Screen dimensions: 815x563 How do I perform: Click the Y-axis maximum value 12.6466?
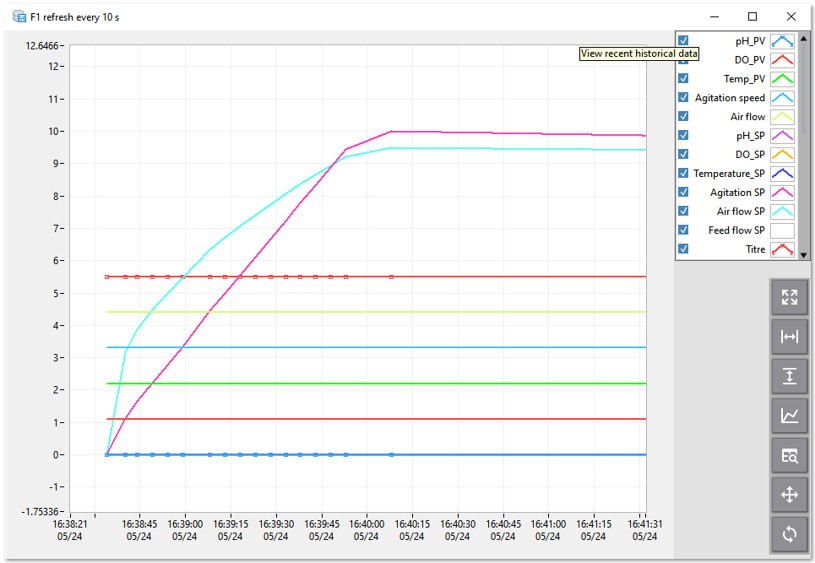42,46
